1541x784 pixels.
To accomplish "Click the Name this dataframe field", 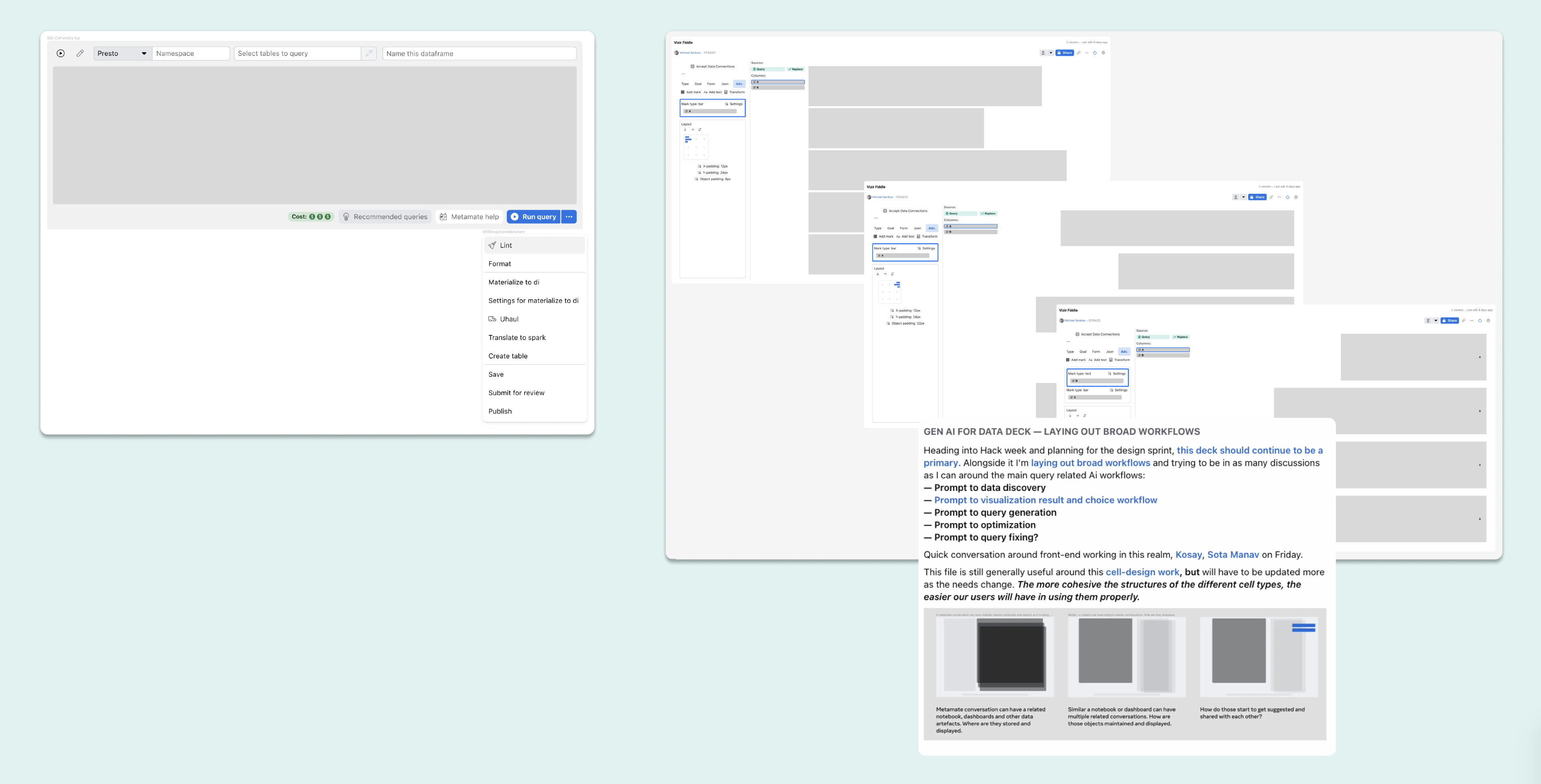I will coord(478,53).
